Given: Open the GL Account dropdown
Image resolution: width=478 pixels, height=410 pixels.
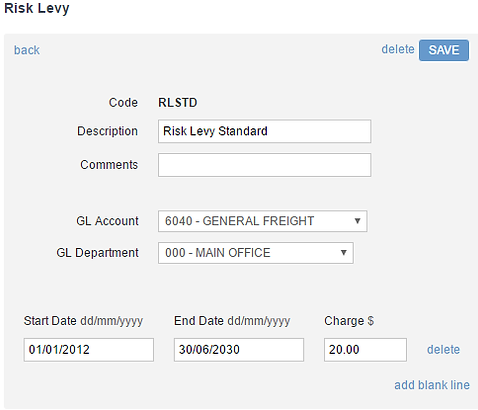Looking at the screenshot, I should pos(262,221).
